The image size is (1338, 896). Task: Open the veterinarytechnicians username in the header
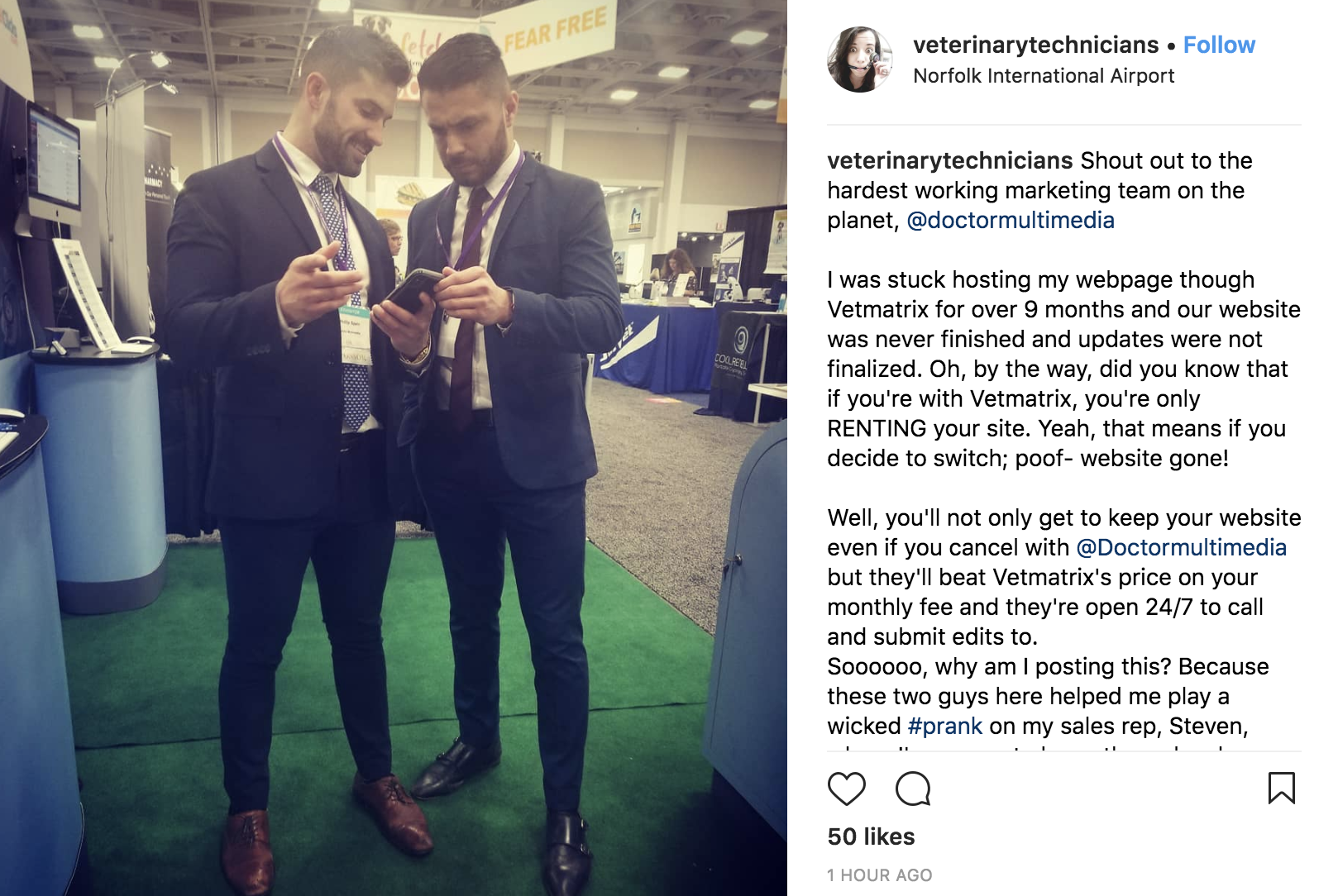[1035, 45]
